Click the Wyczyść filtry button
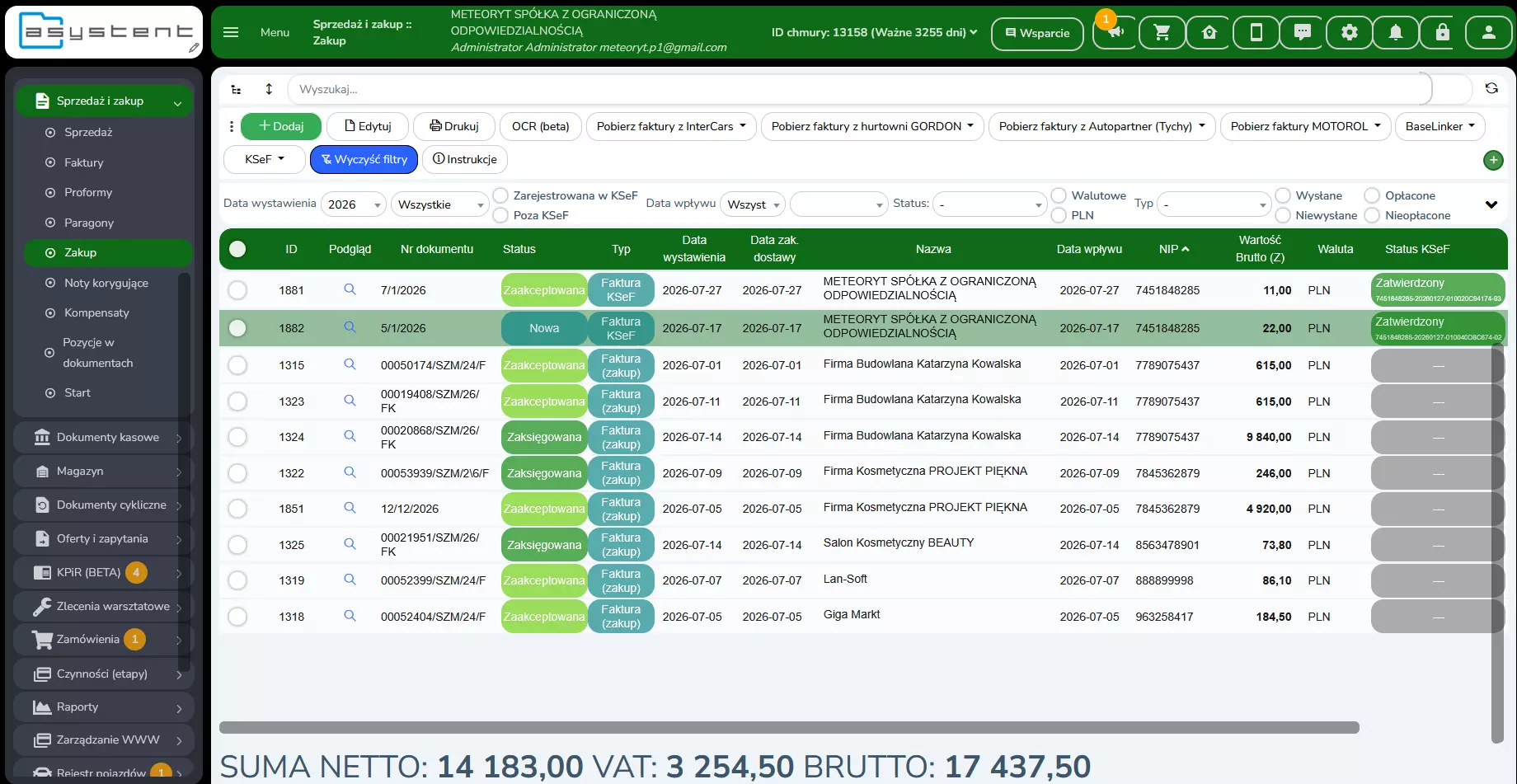This screenshot has width=1517, height=784. tap(364, 159)
